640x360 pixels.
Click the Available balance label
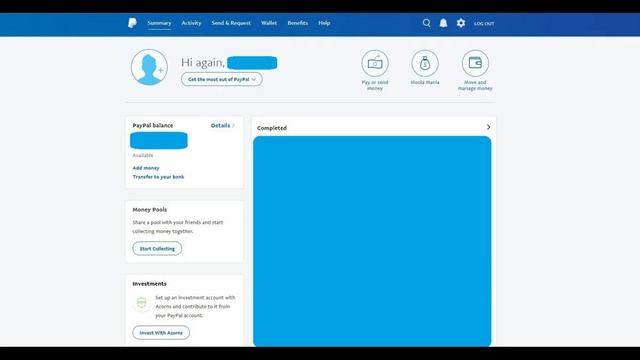[143, 156]
